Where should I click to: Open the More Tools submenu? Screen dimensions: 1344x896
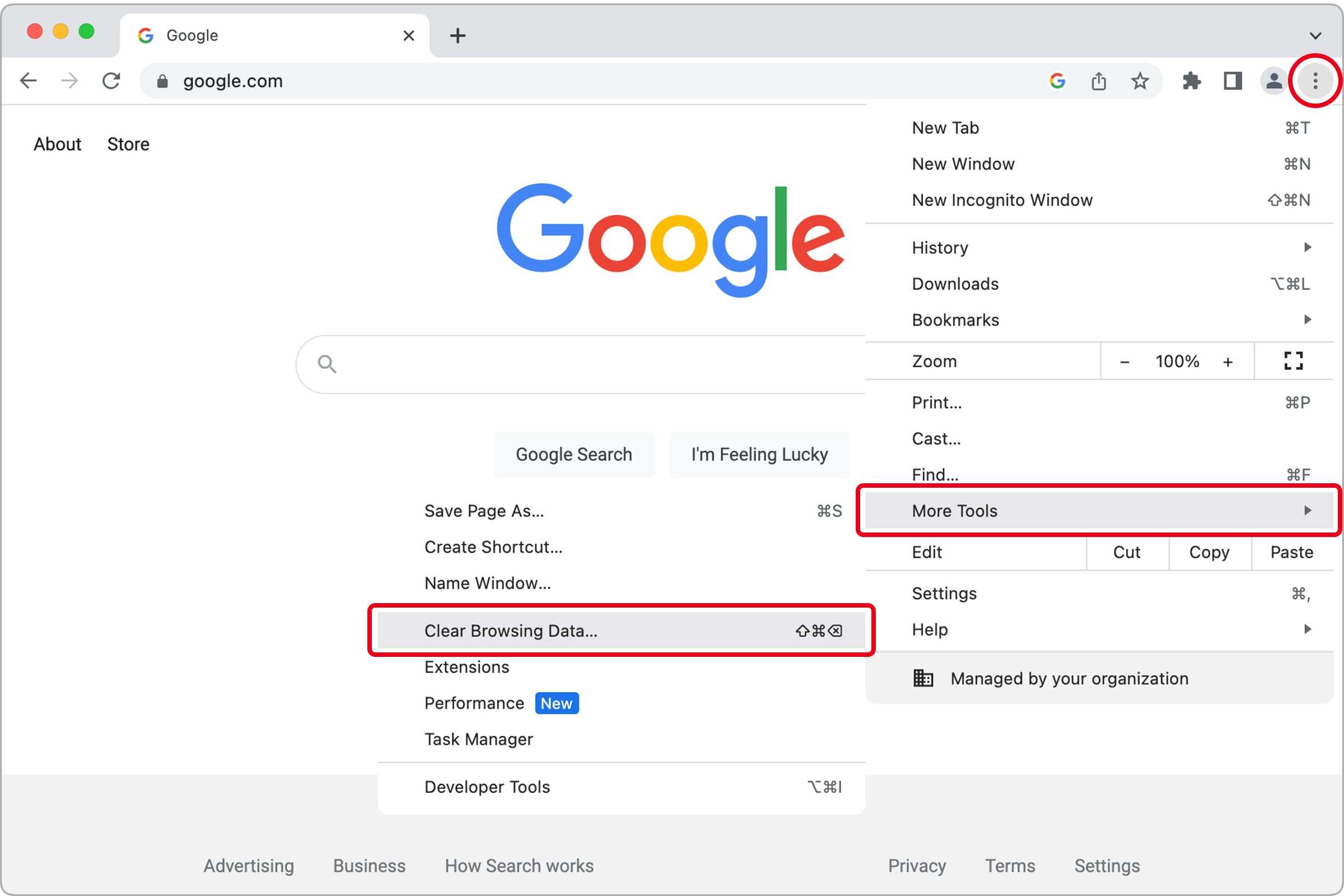[x=953, y=511]
